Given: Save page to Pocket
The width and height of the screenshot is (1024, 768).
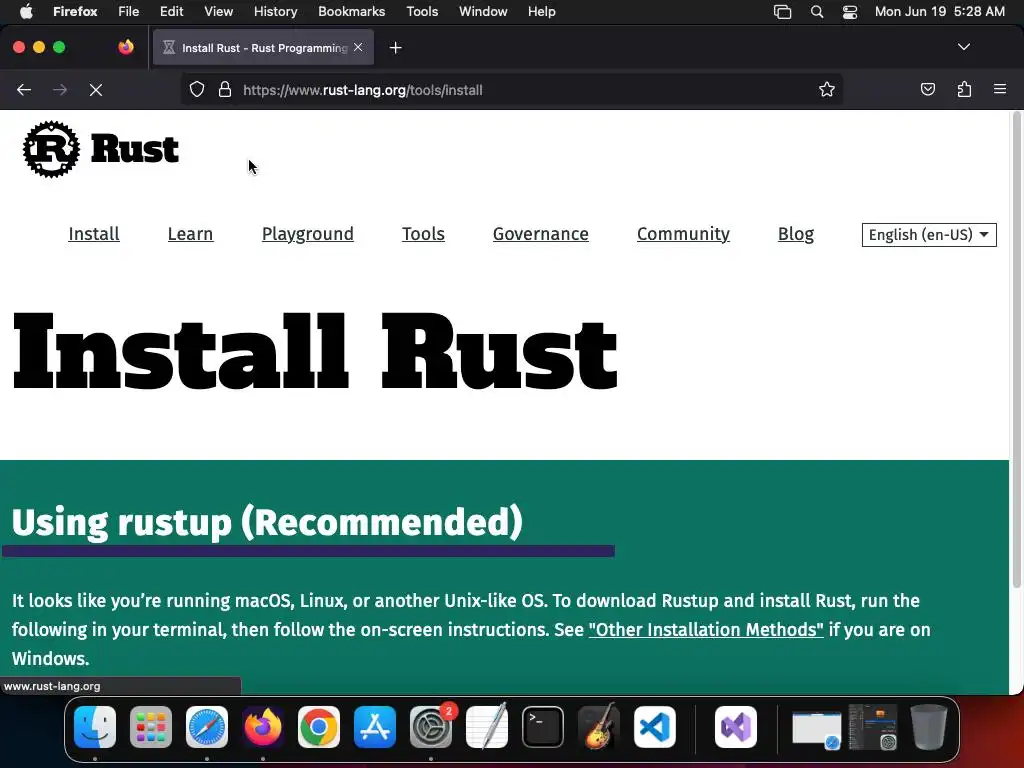Looking at the screenshot, I should click(x=927, y=89).
